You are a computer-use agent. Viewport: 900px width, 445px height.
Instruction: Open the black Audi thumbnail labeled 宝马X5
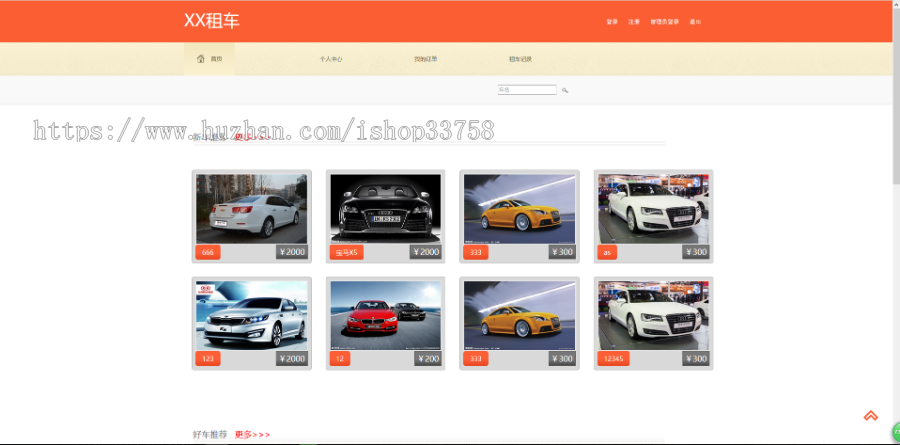pyautogui.click(x=385, y=208)
